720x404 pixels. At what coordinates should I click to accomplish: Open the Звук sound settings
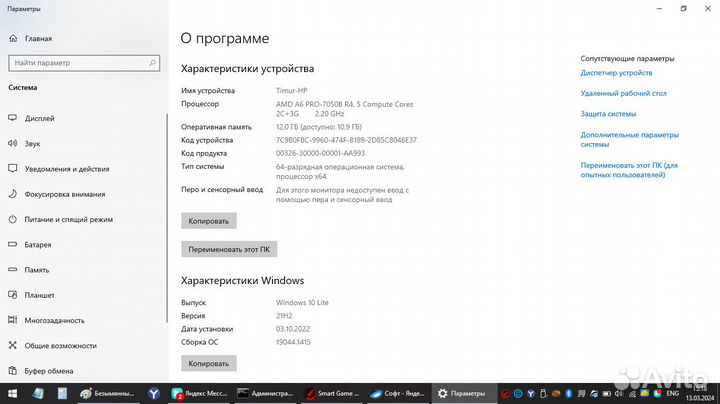coord(24,143)
